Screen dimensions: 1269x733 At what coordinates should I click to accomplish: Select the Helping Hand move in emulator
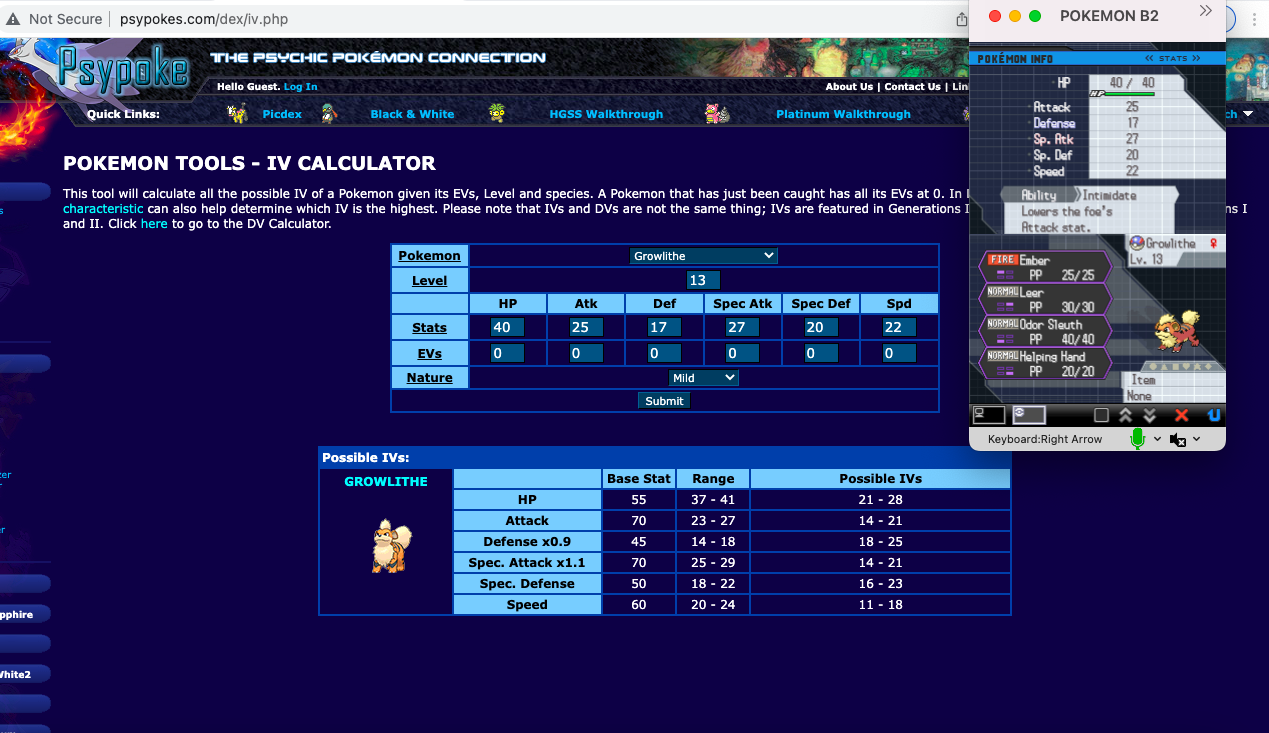click(1047, 363)
